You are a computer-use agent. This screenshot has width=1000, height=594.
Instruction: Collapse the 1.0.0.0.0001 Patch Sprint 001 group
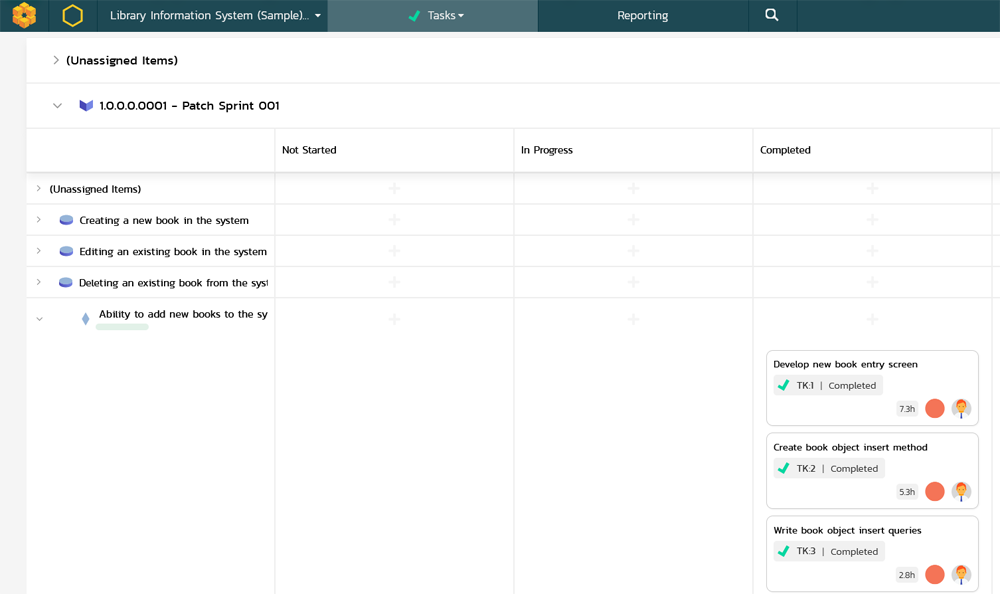click(57, 105)
